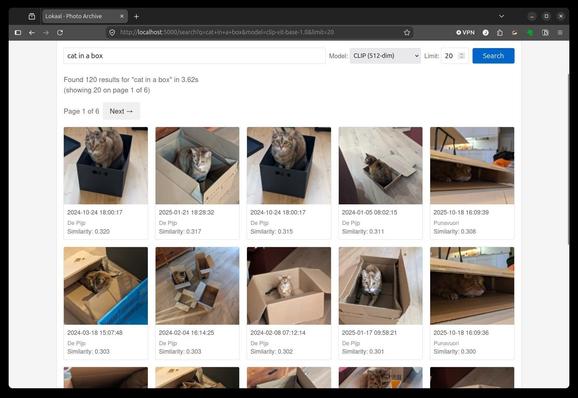Open the photo dated 2025-01-21 18:28:32
Screen dimensions: 578x398
click(x=197, y=165)
